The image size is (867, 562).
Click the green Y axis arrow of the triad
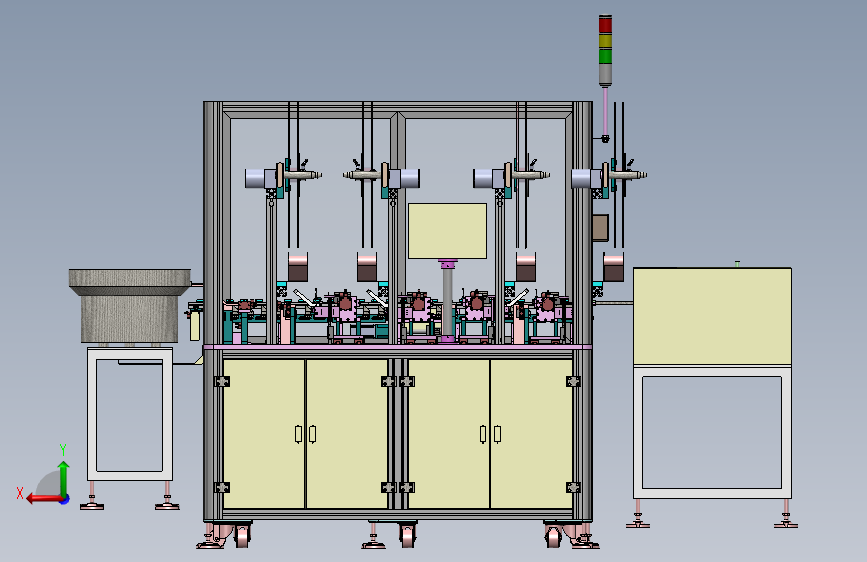64,478
